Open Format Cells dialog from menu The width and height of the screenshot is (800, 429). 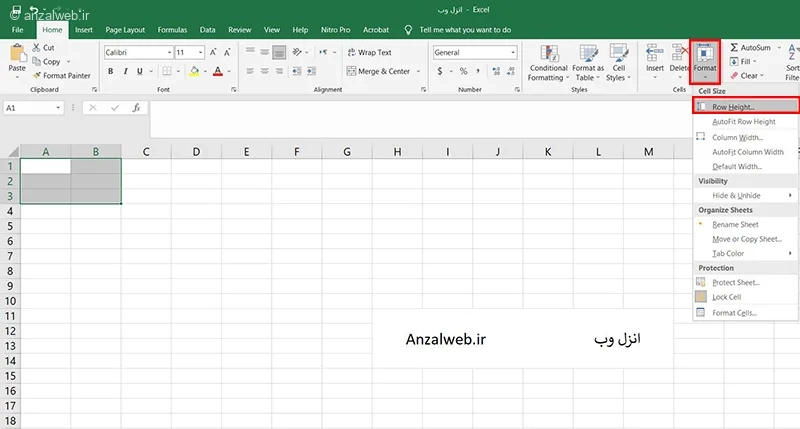click(745, 313)
